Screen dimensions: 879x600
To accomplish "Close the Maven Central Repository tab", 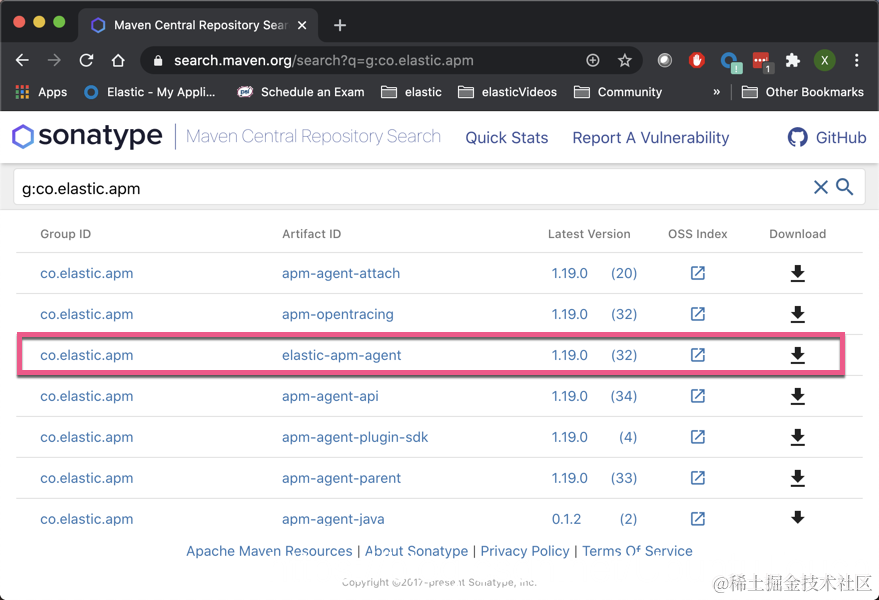I will coord(302,25).
